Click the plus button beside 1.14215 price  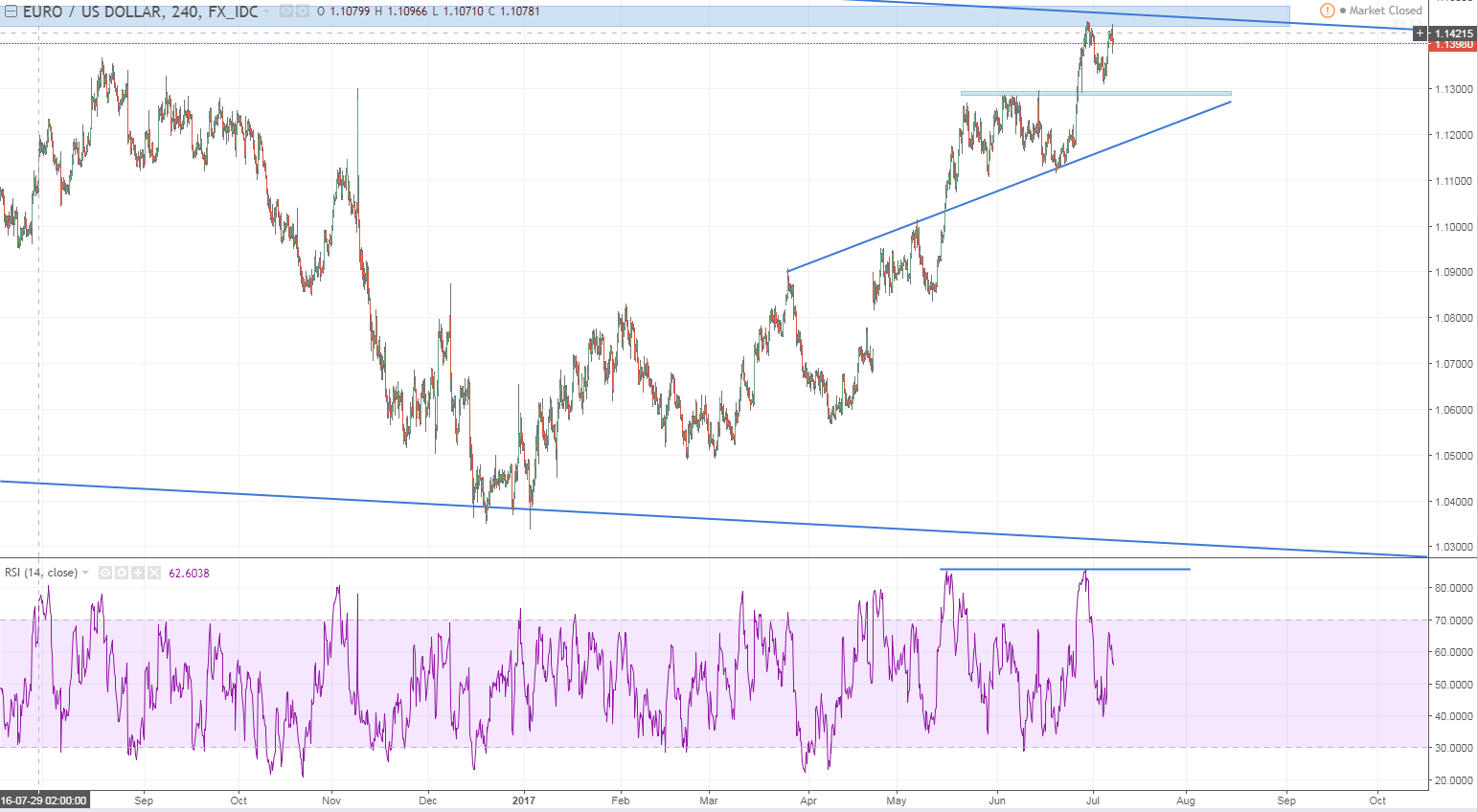[x=1420, y=34]
